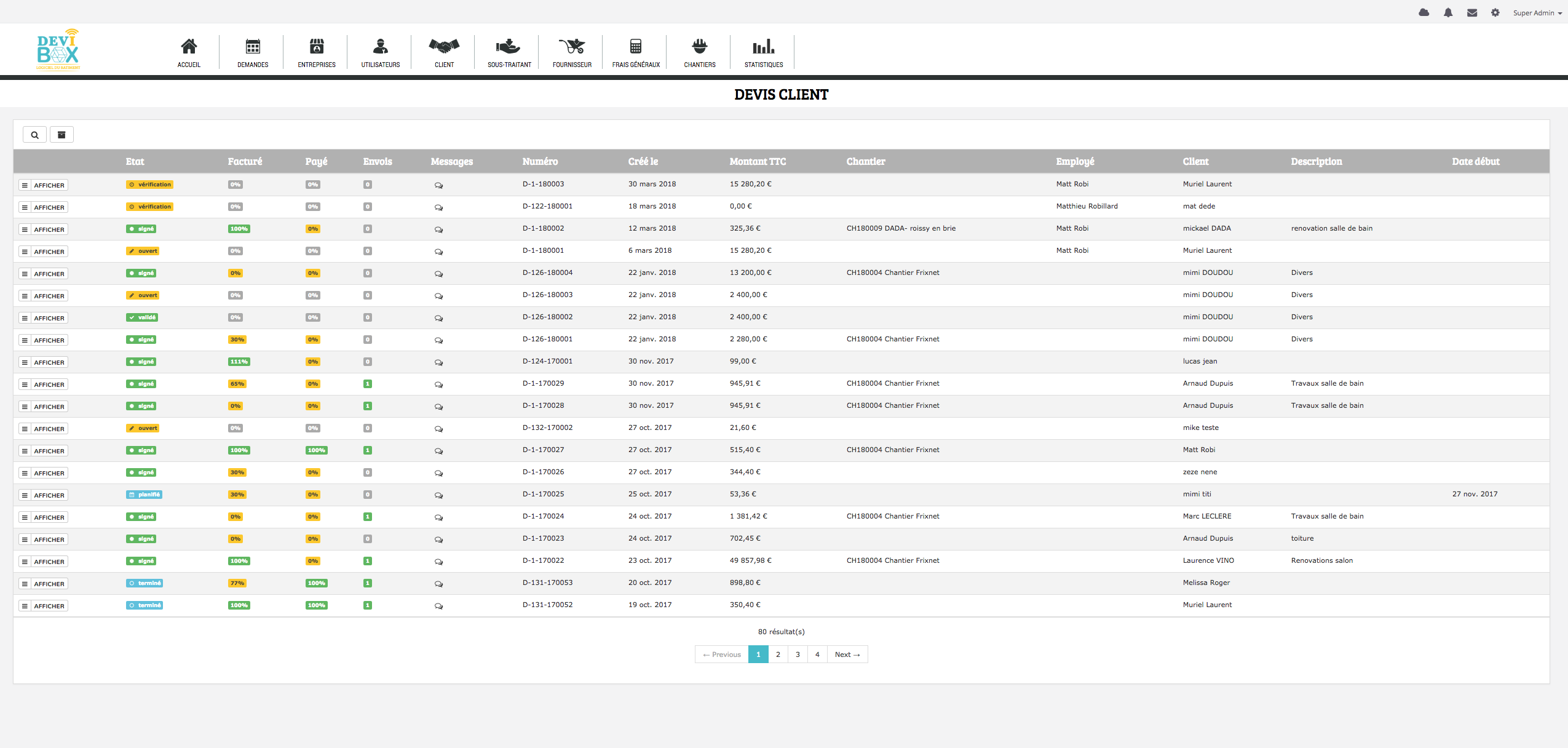The width and height of the screenshot is (1568, 748).
Task: Click the STATISTIQUES bar chart icon
Action: [762, 47]
